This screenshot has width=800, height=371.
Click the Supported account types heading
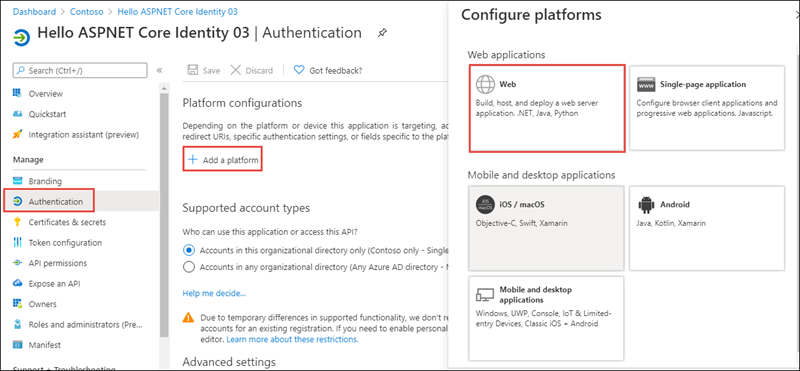(x=246, y=208)
